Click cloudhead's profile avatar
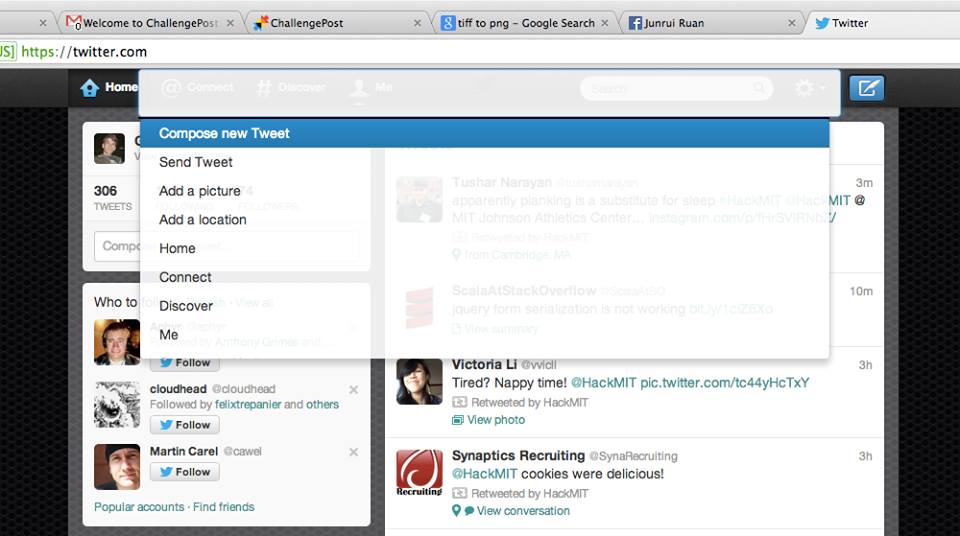This screenshot has height=536, width=960. click(x=117, y=404)
